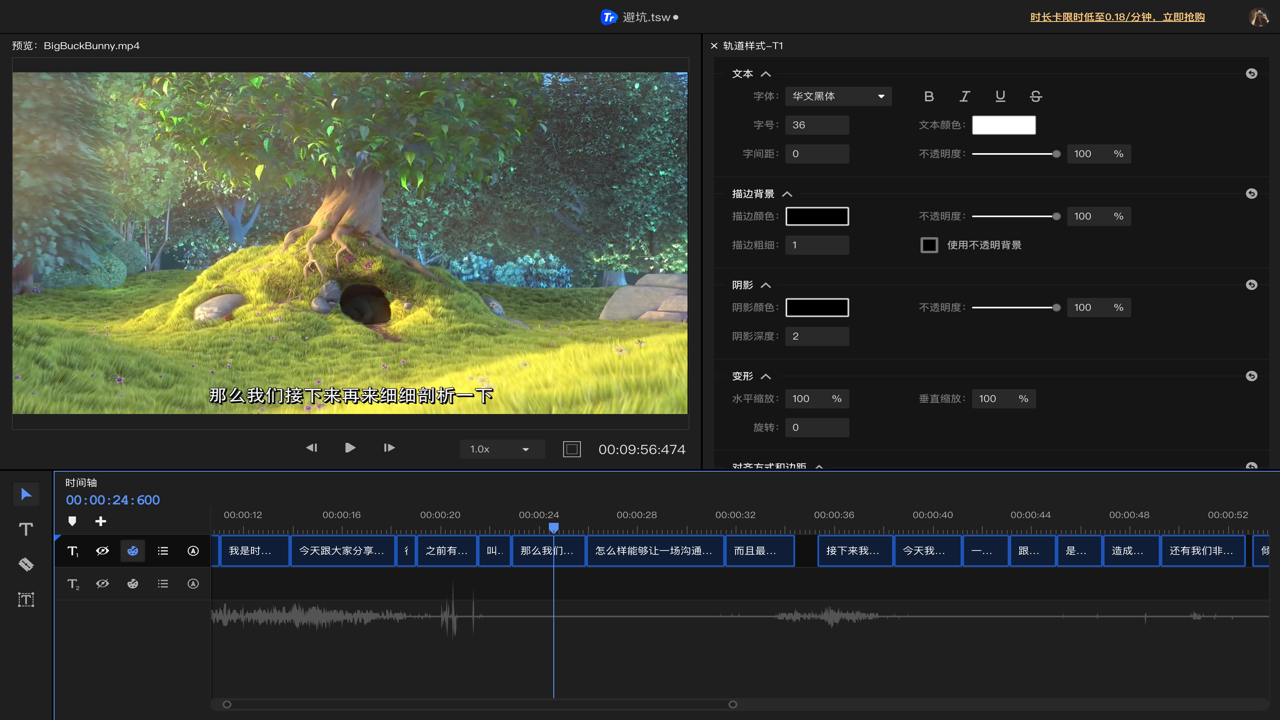Apply strikethrough text formatting
The height and width of the screenshot is (720, 1280).
1035,97
